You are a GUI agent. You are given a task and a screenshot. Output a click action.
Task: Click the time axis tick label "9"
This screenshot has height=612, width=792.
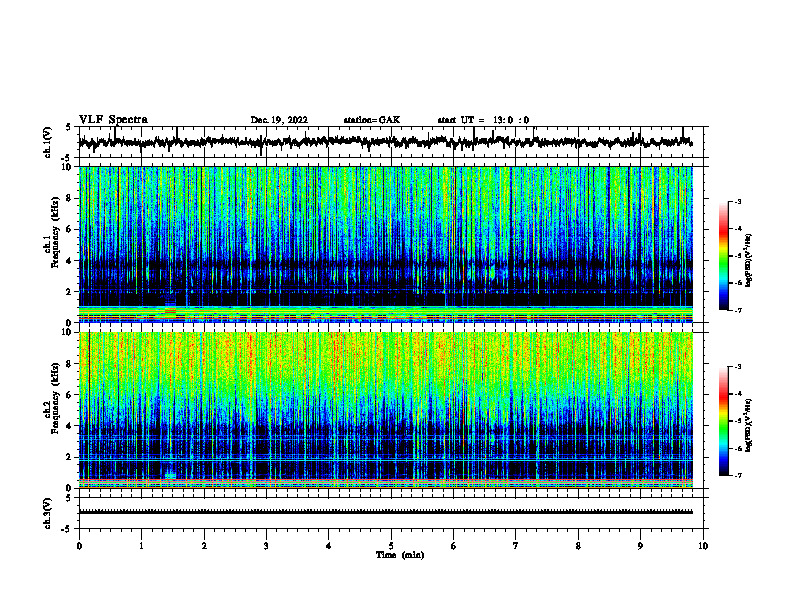click(640, 546)
